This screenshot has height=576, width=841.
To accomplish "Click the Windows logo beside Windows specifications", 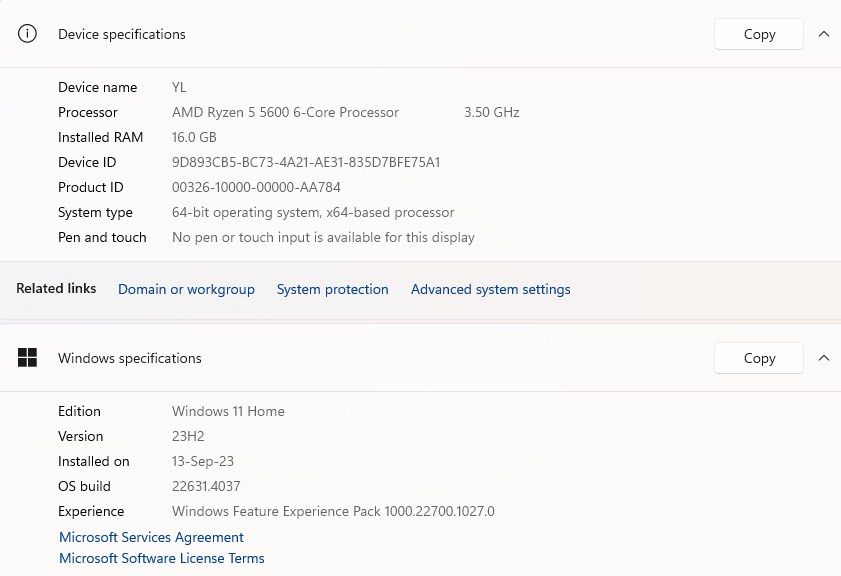I will (27, 357).
